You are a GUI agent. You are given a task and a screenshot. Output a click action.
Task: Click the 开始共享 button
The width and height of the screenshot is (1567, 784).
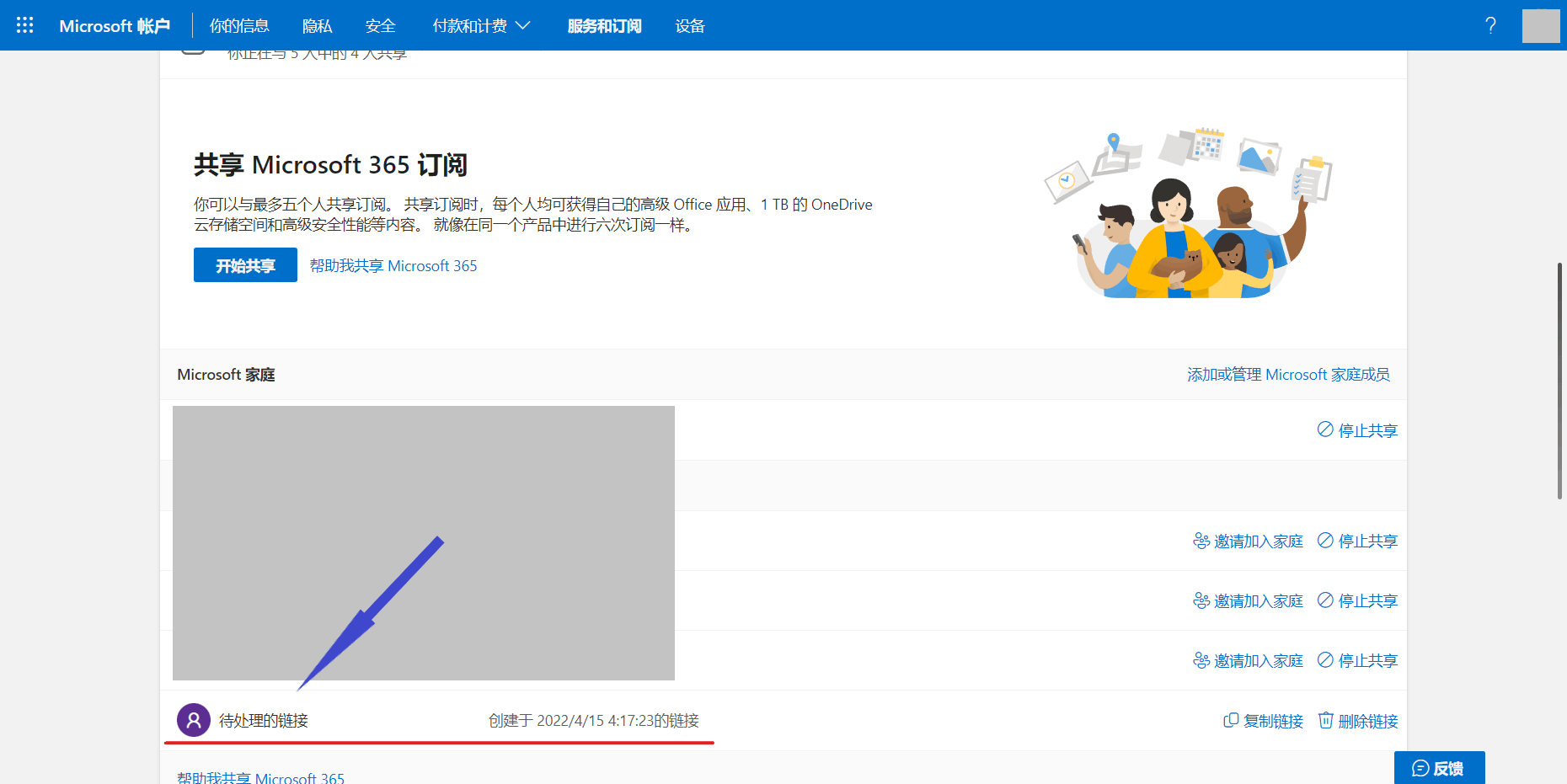pyautogui.click(x=245, y=265)
